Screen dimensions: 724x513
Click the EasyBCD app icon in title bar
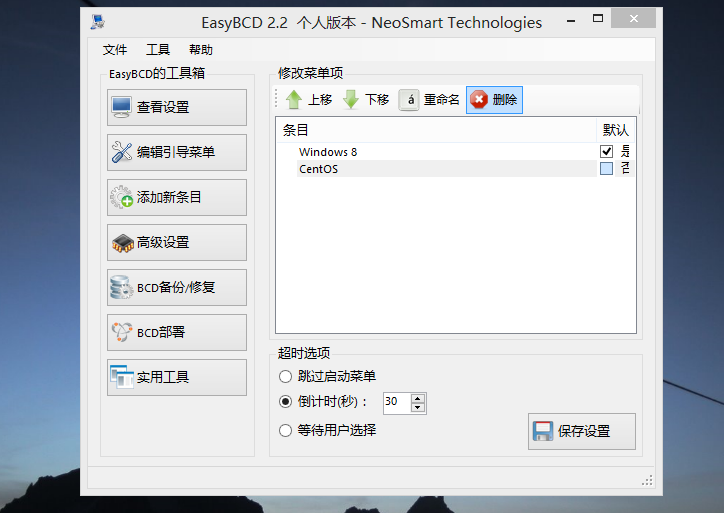[x=97, y=22]
